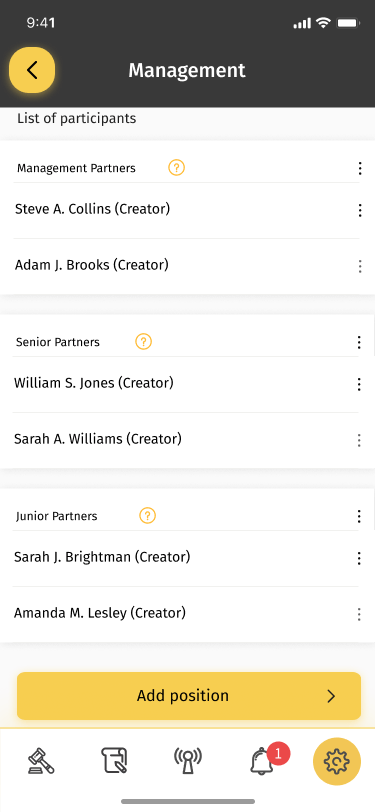Open options menu for Senior Partners section
Image resolution: width=375 pixels, height=812 pixels.
(x=358, y=342)
